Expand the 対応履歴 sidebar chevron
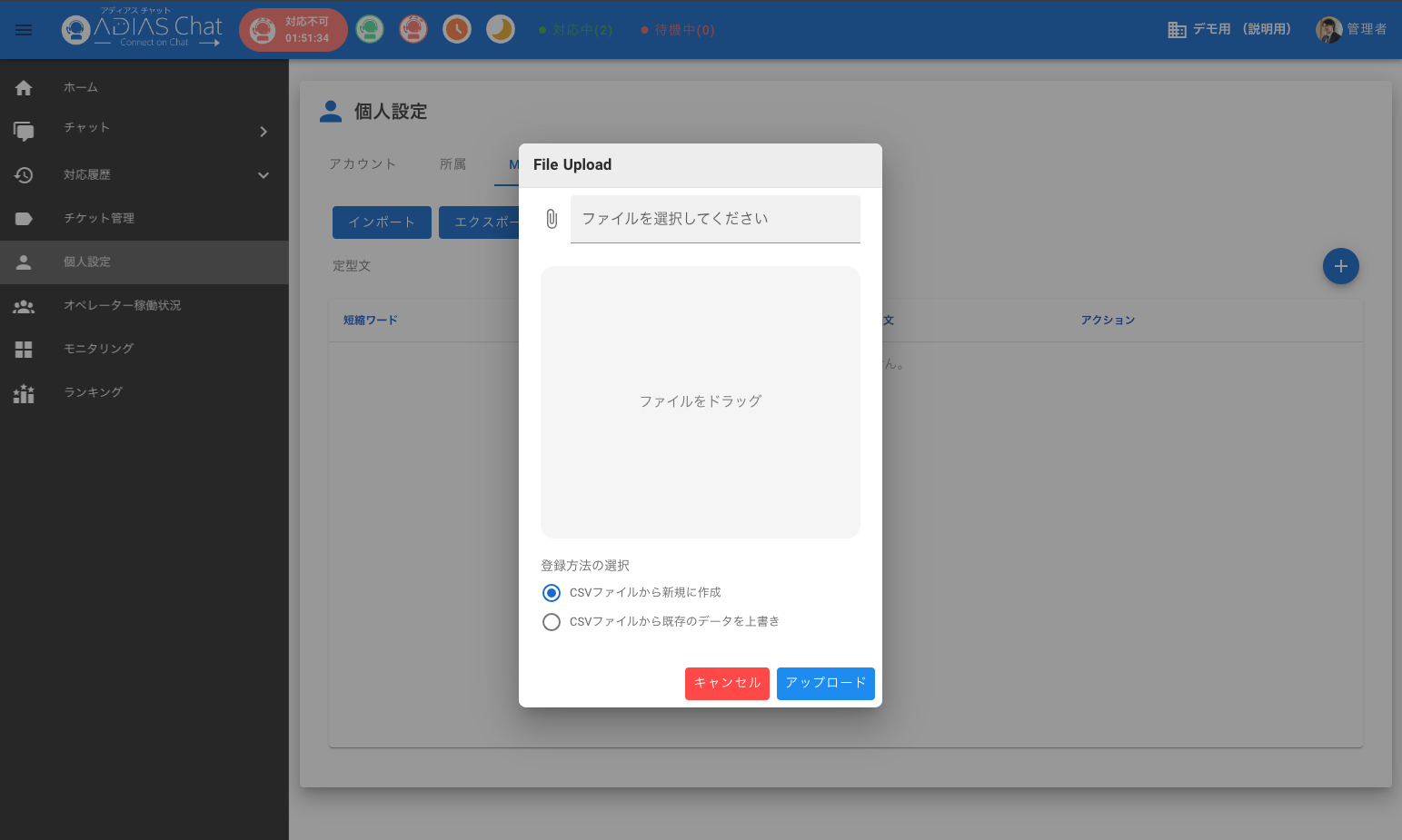Viewport: 1402px width, 840px height. tap(263, 175)
